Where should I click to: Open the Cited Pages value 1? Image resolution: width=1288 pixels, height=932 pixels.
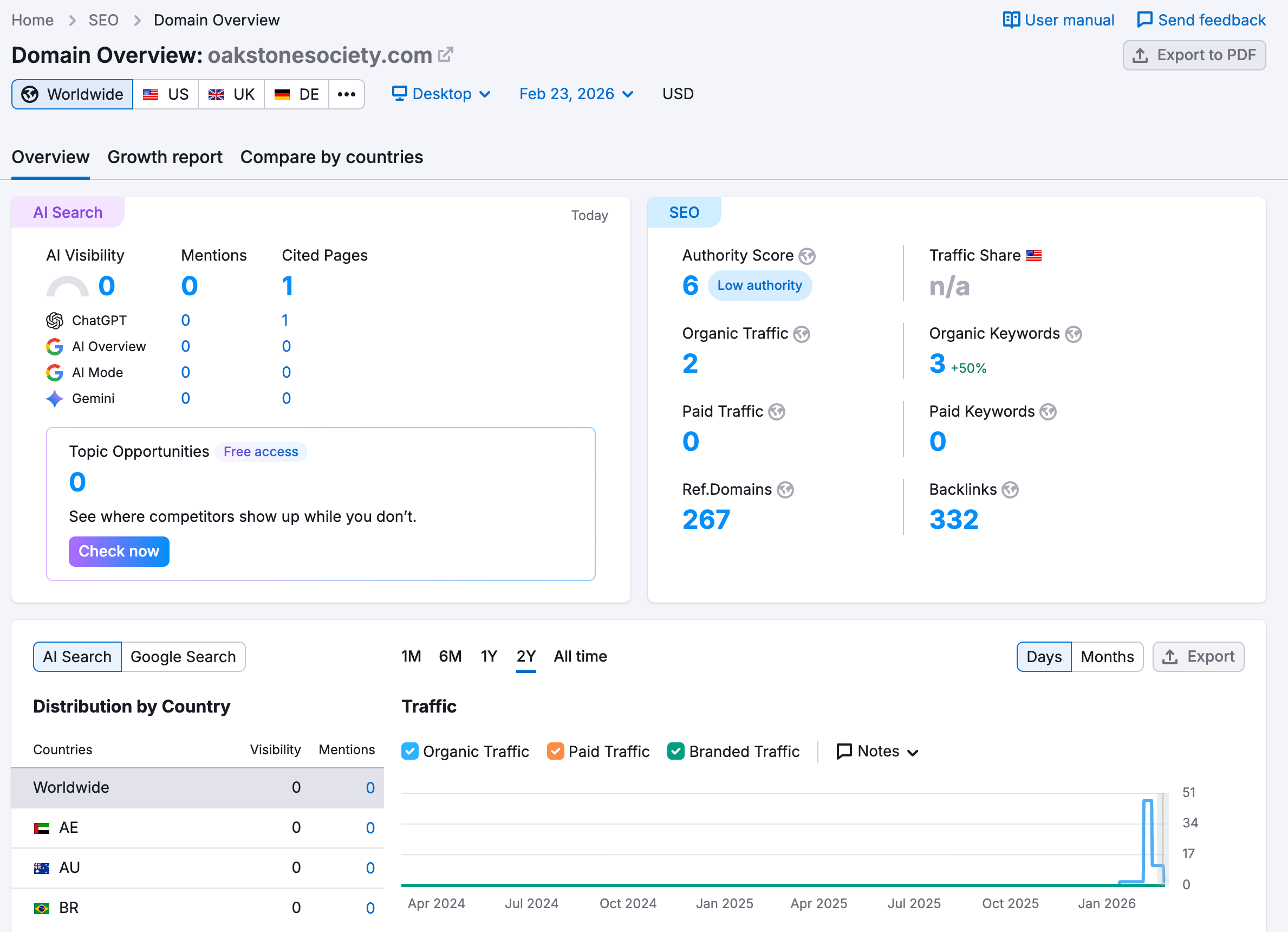(288, 286)
